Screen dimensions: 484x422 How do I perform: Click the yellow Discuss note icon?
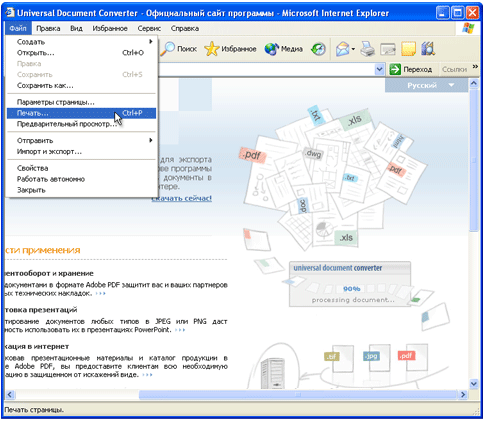pos(408,49)
